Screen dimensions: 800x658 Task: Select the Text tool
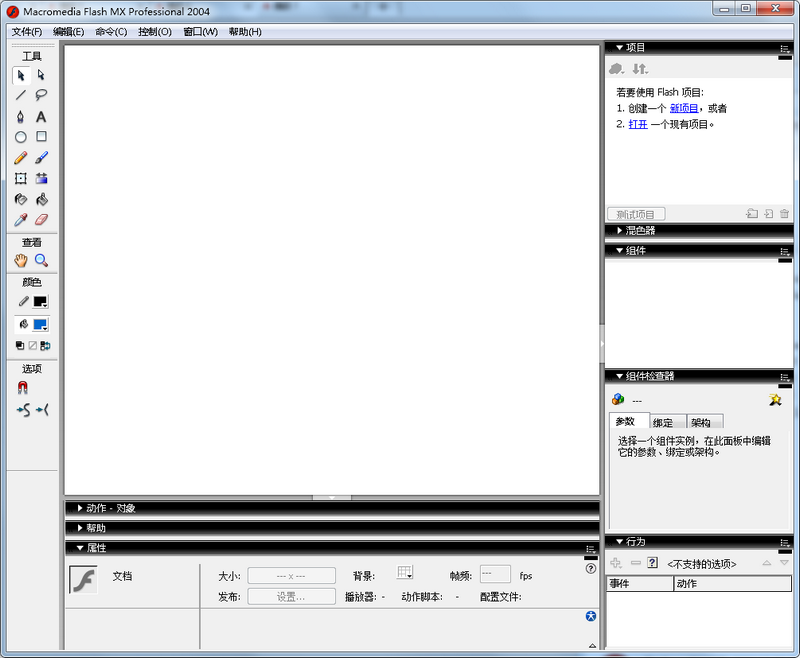click(x=41, y=116)
